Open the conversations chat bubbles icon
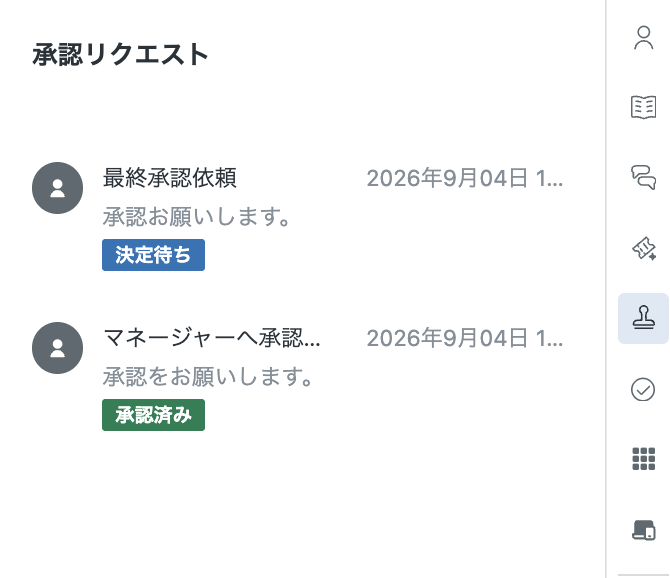Screen dimensions: 670x578 pos(643,177)
